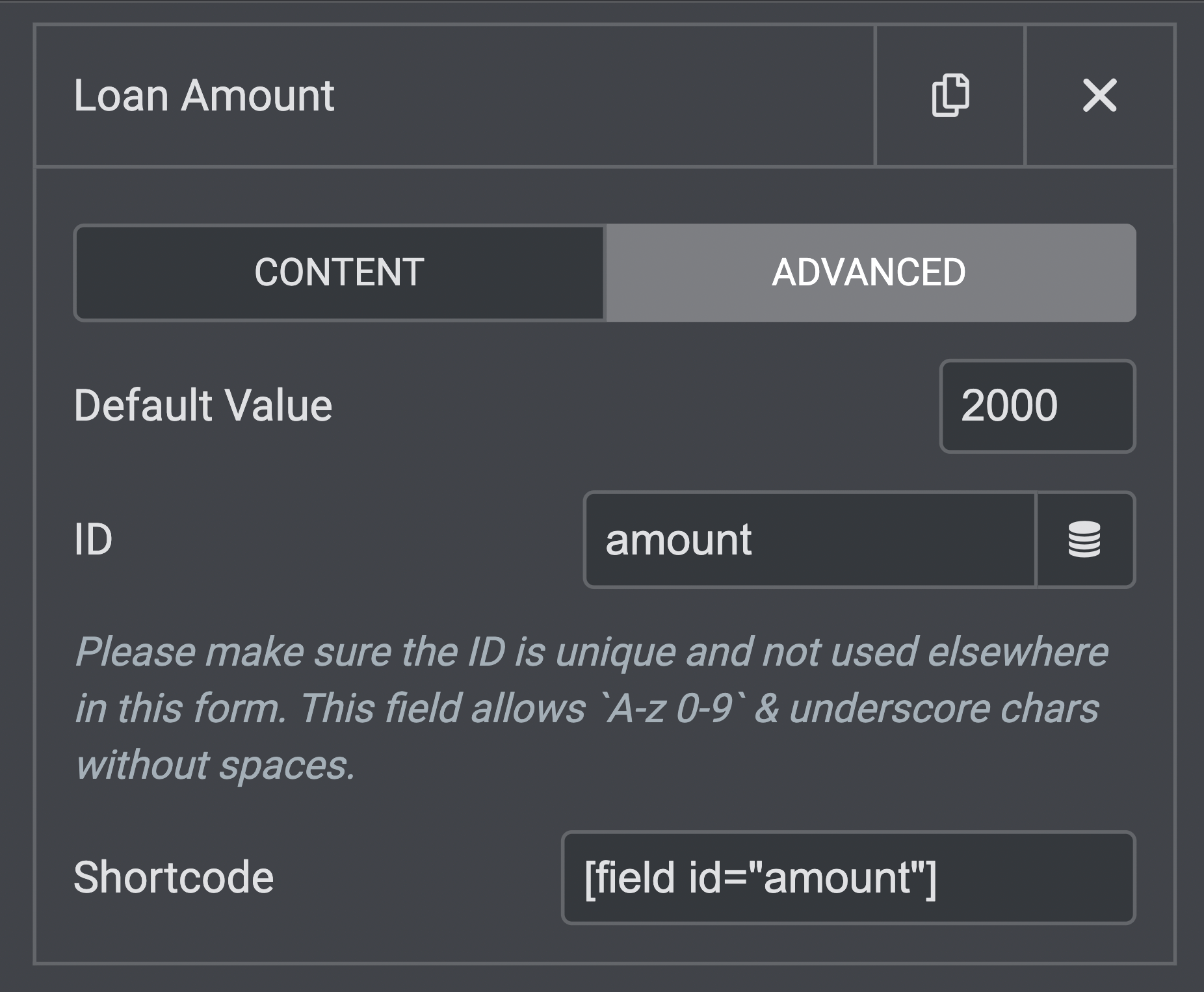Click the [field id="amount"] shortcode text

click(x=761, y=877)
